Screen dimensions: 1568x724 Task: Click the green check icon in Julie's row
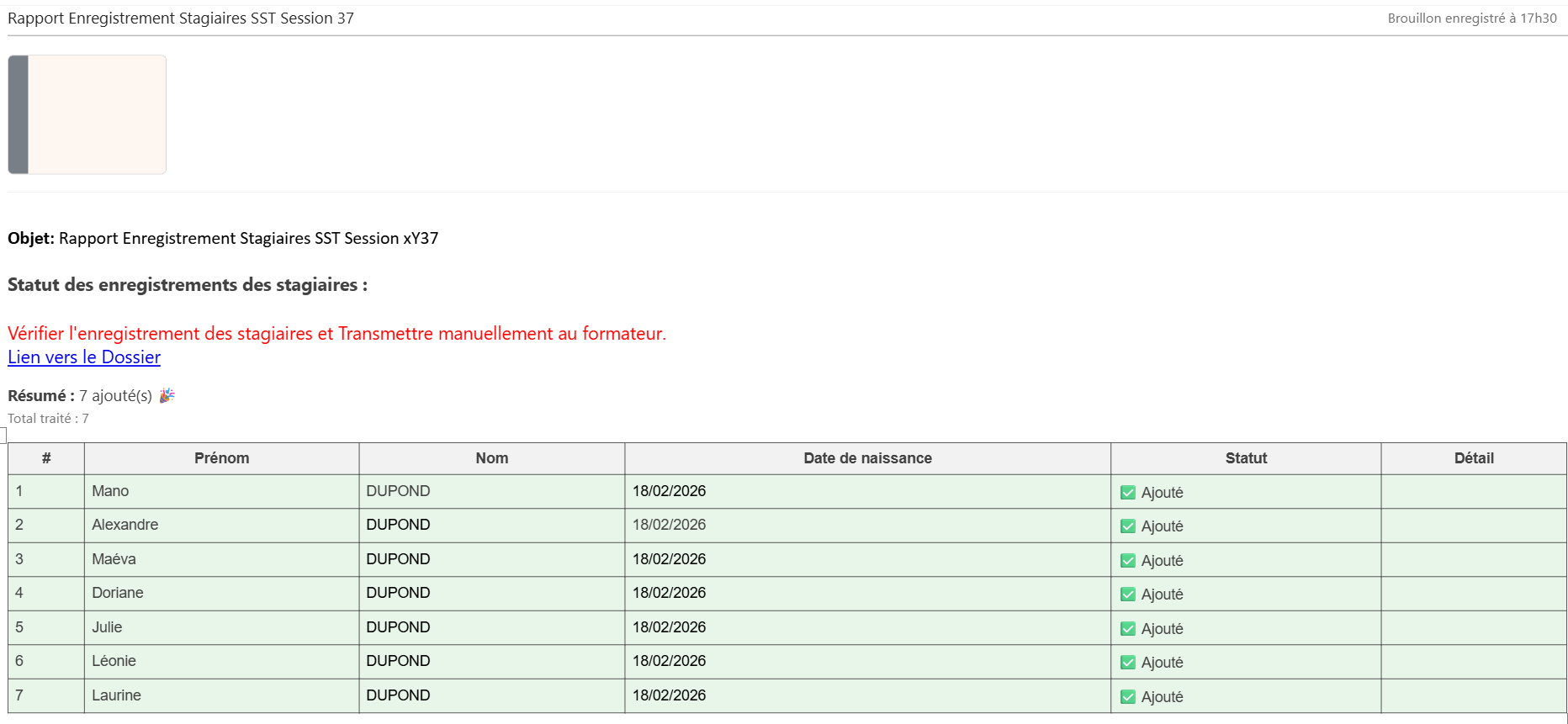coord(1128,629)
